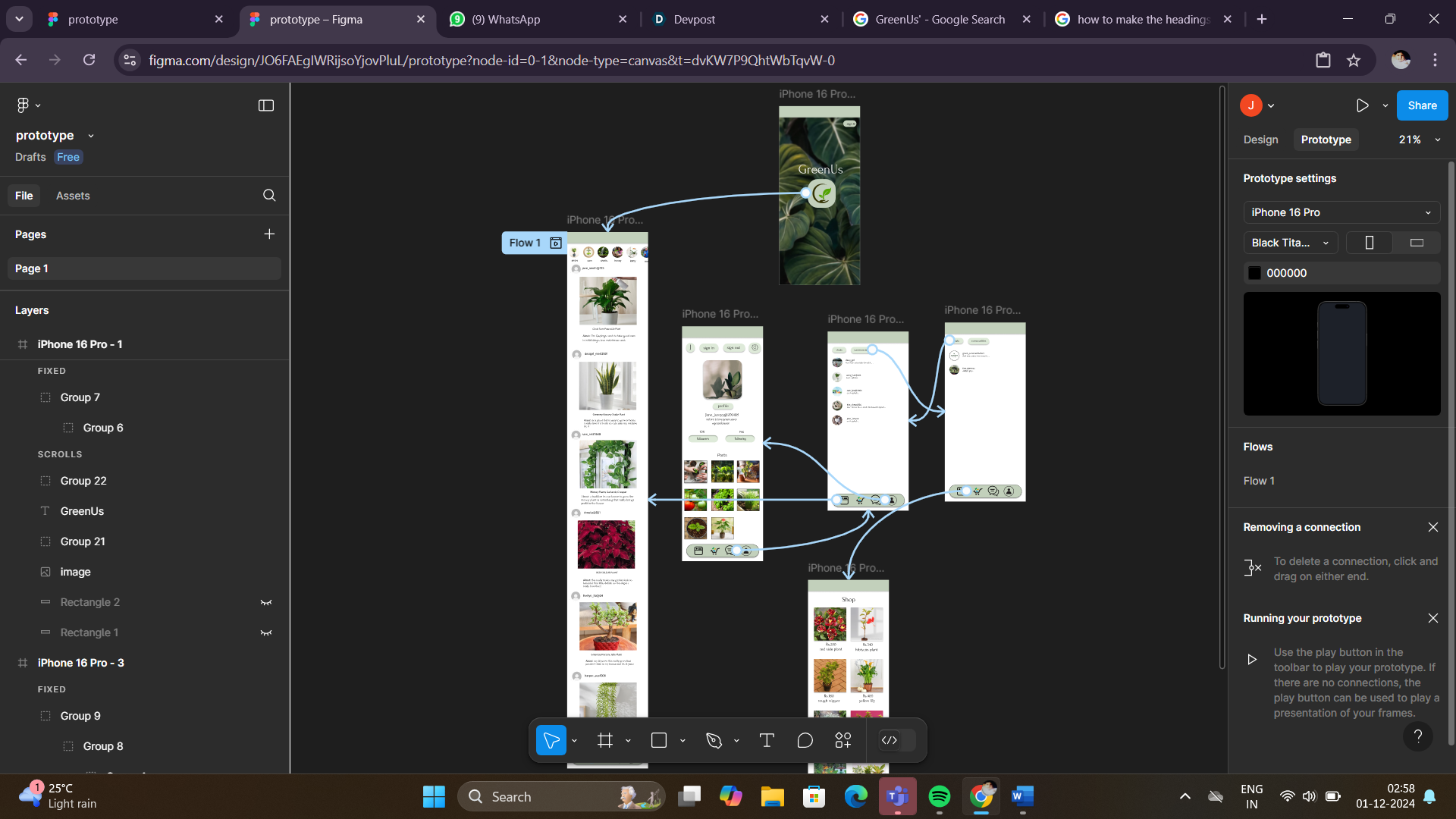Open the iPhone 16 Pro device dropdown

click(1341, 212)
